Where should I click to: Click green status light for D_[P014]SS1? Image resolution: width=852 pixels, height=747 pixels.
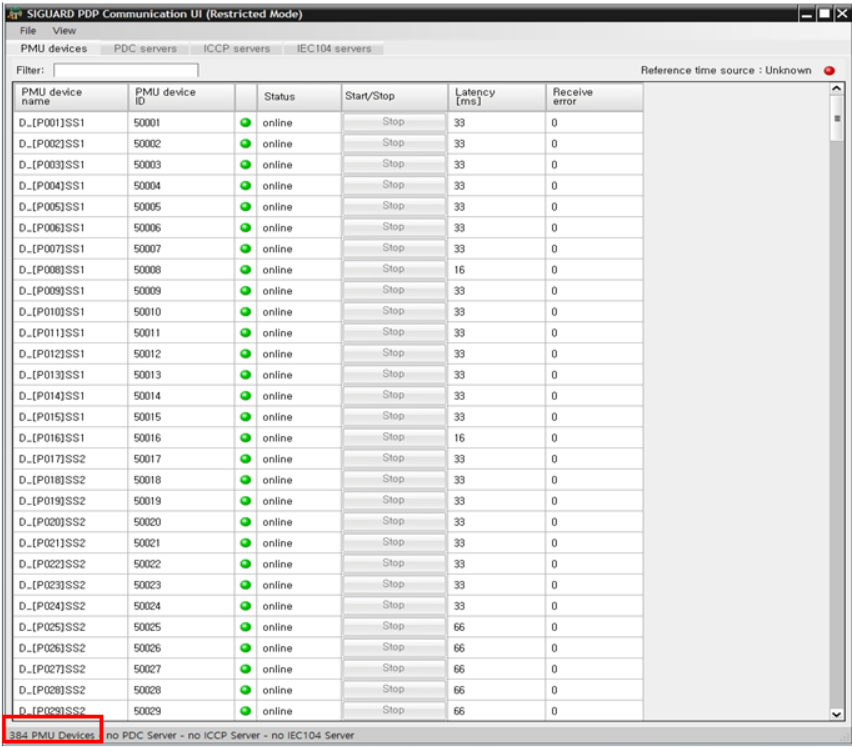246,396
